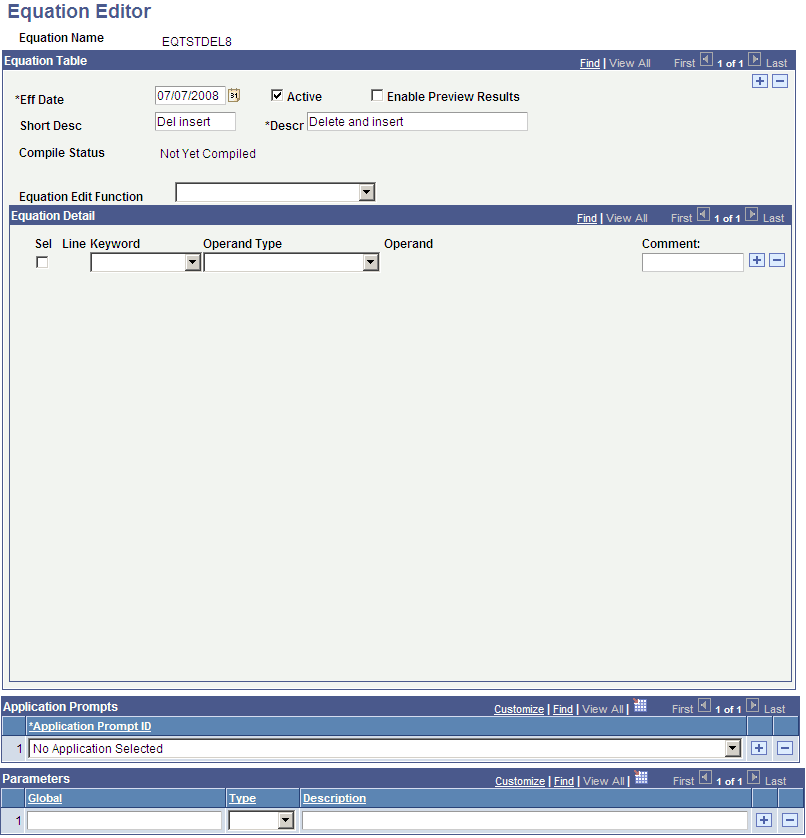Viewport: 806px width, 838px height.
Task: Insert a new Application Prompts row
Action: (x=759, y=747)
